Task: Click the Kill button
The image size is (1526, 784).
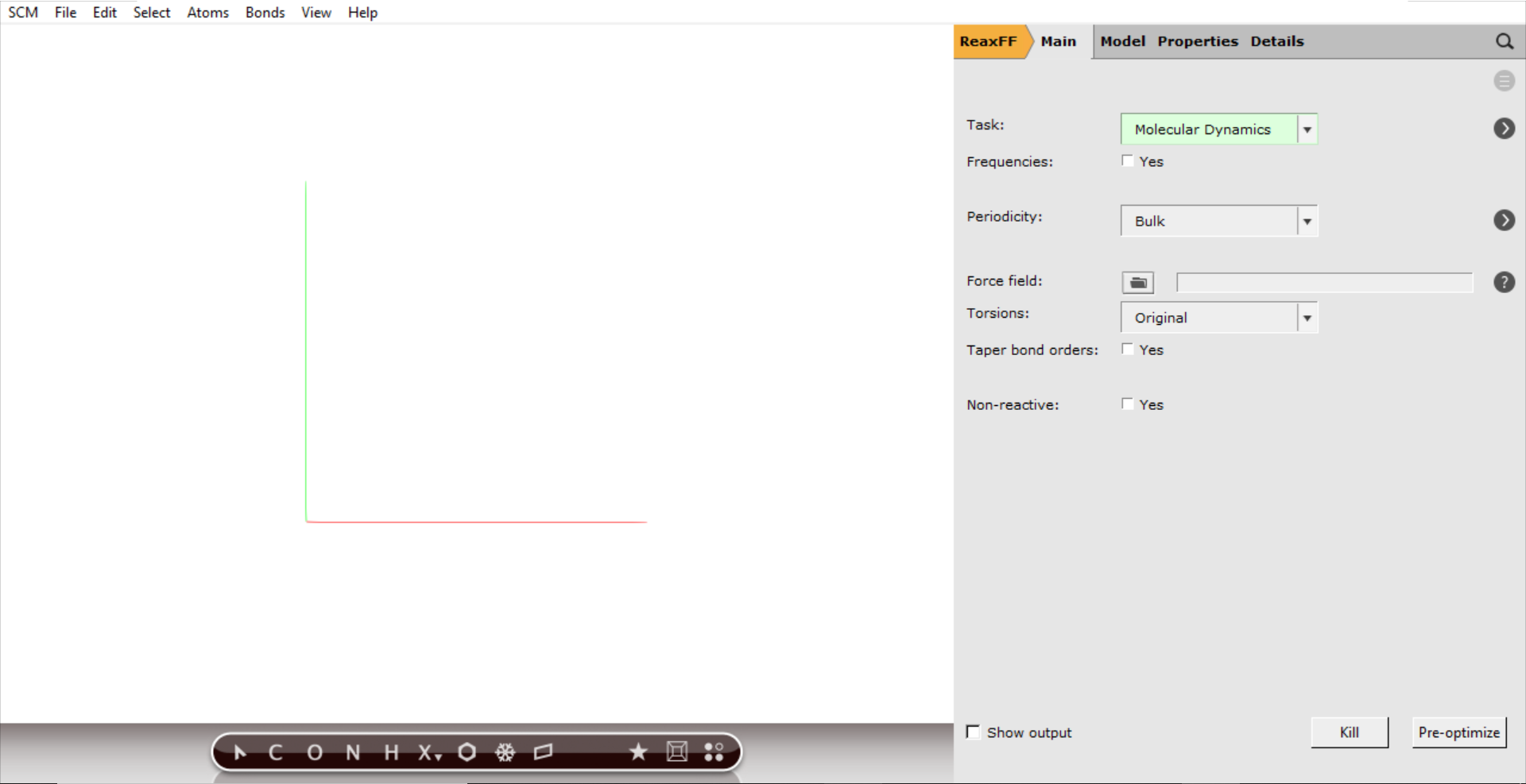Action: pyautogui.click(x=1350, y=732)
